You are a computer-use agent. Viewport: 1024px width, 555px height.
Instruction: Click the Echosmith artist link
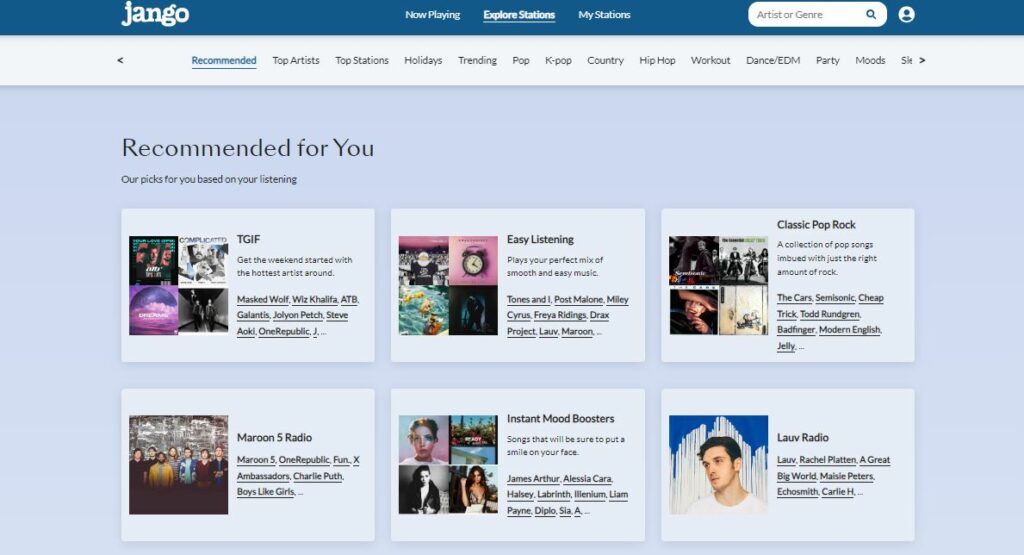pos(797,492)
